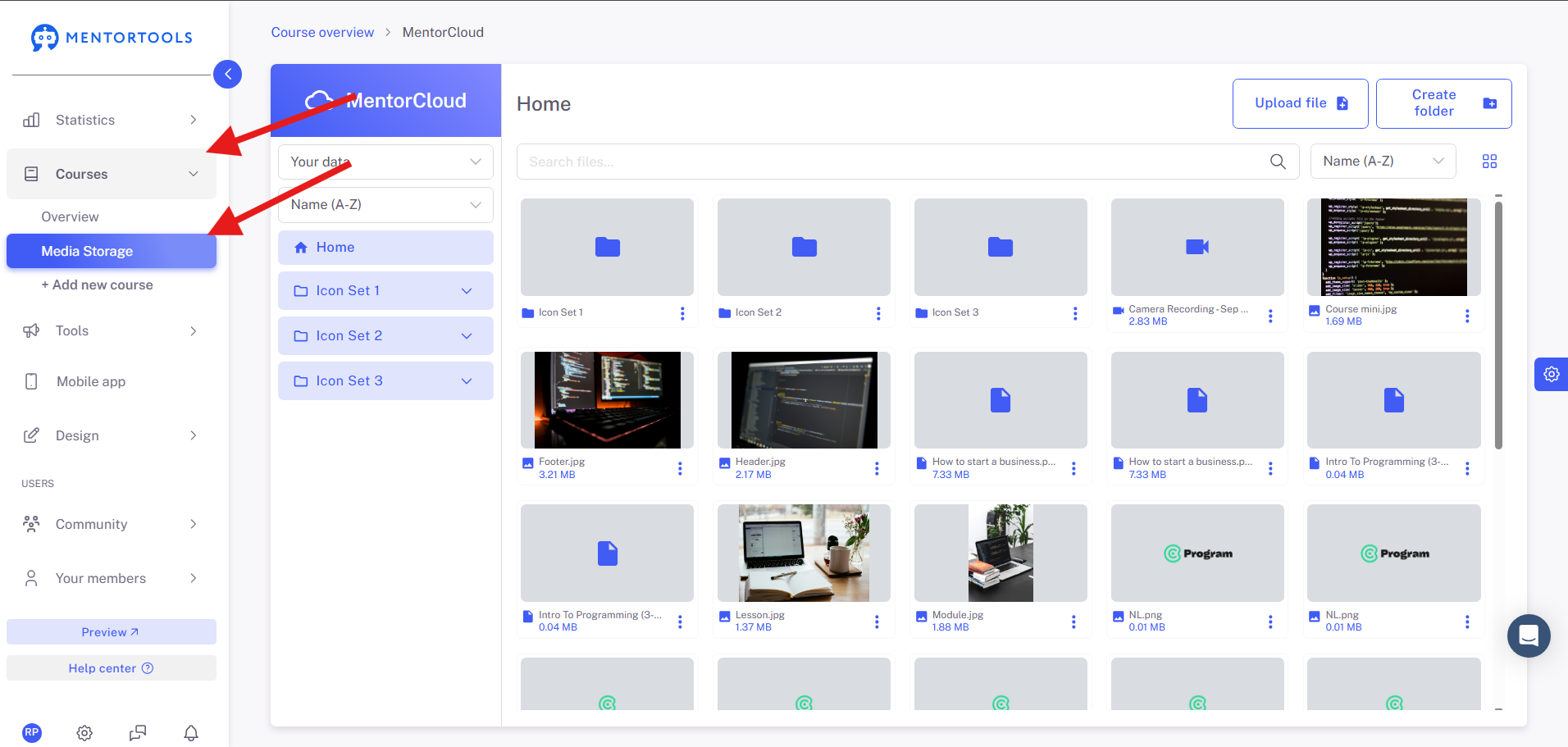Expand the Statistics menu
The image size is (1568, 747).
click(x=112, y=120)
